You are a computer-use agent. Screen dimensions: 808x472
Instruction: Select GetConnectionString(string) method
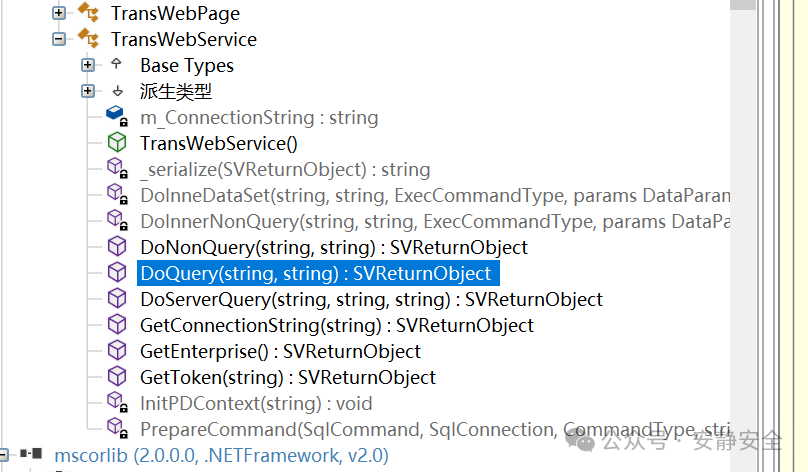337,325
